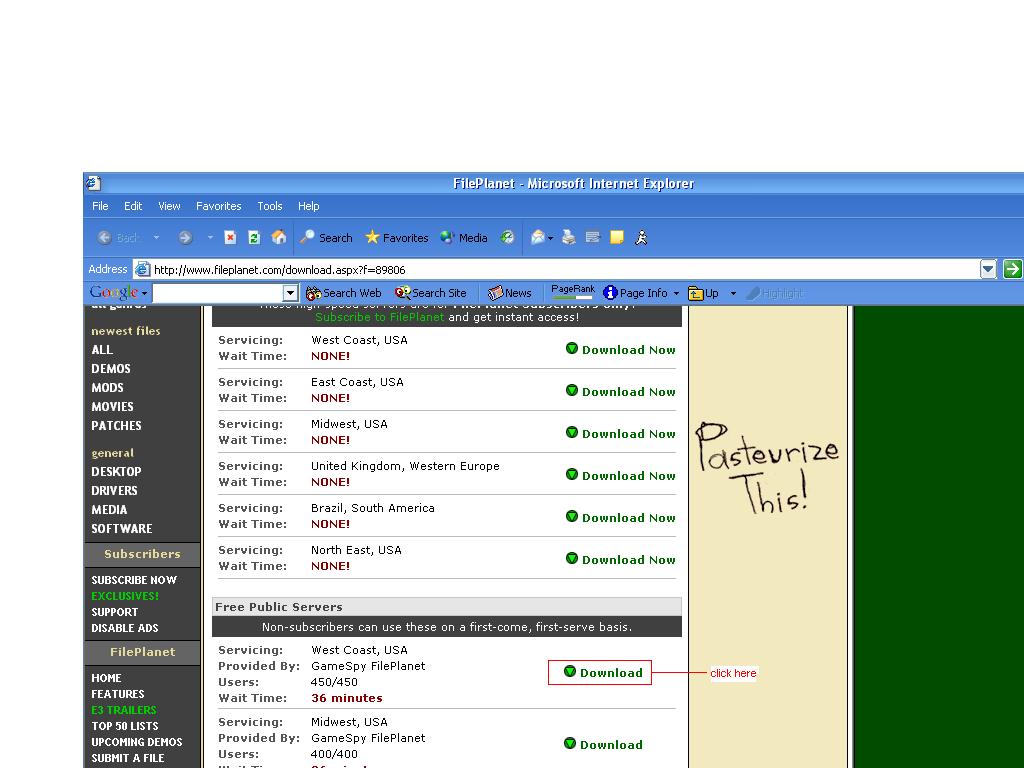
Task: Open the Favorites pane
Action: pyautogui.click(x=396, y=238)
